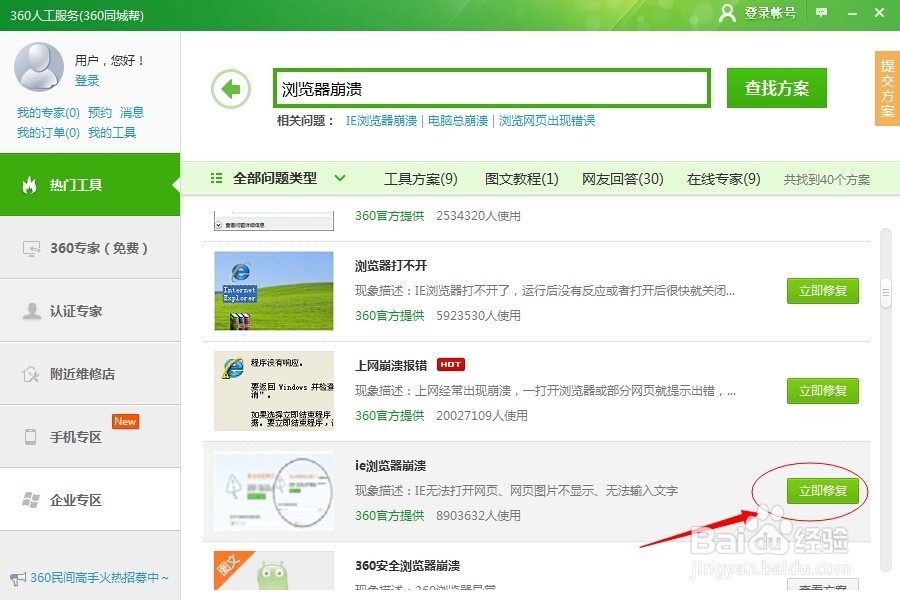Click the list icon beside 全部问题类型

point(216,178)
